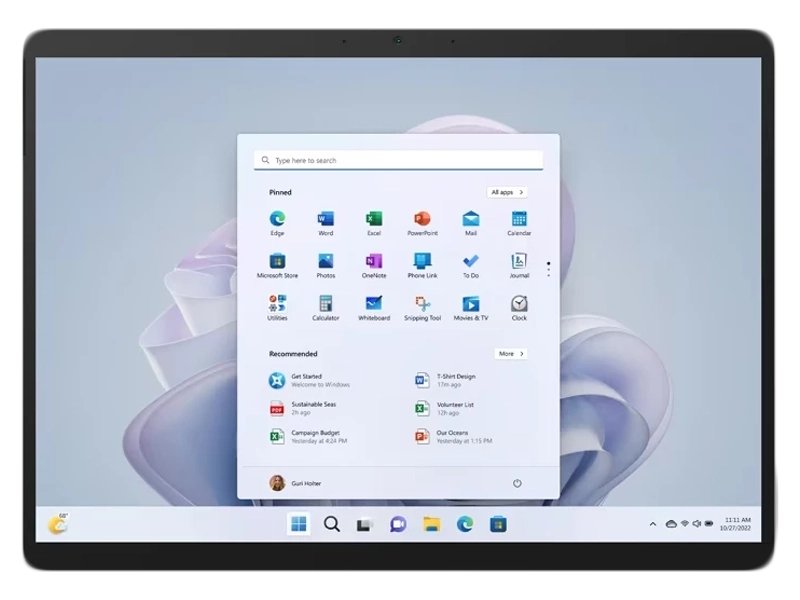
Task: Click the Wi-Fi tray icon
Action: pos(685,524)
